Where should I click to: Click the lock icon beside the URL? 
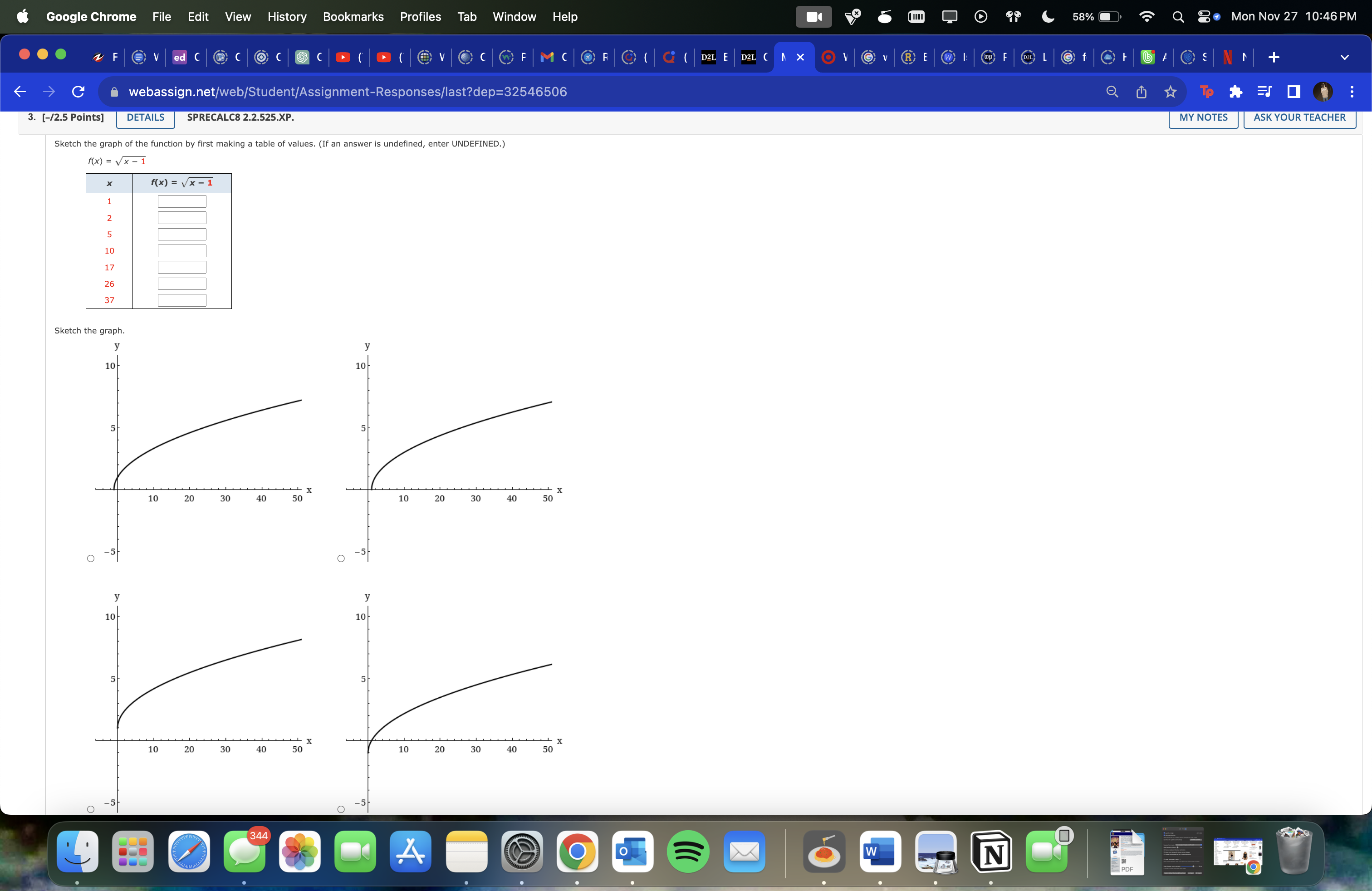[x=114, y=92]
